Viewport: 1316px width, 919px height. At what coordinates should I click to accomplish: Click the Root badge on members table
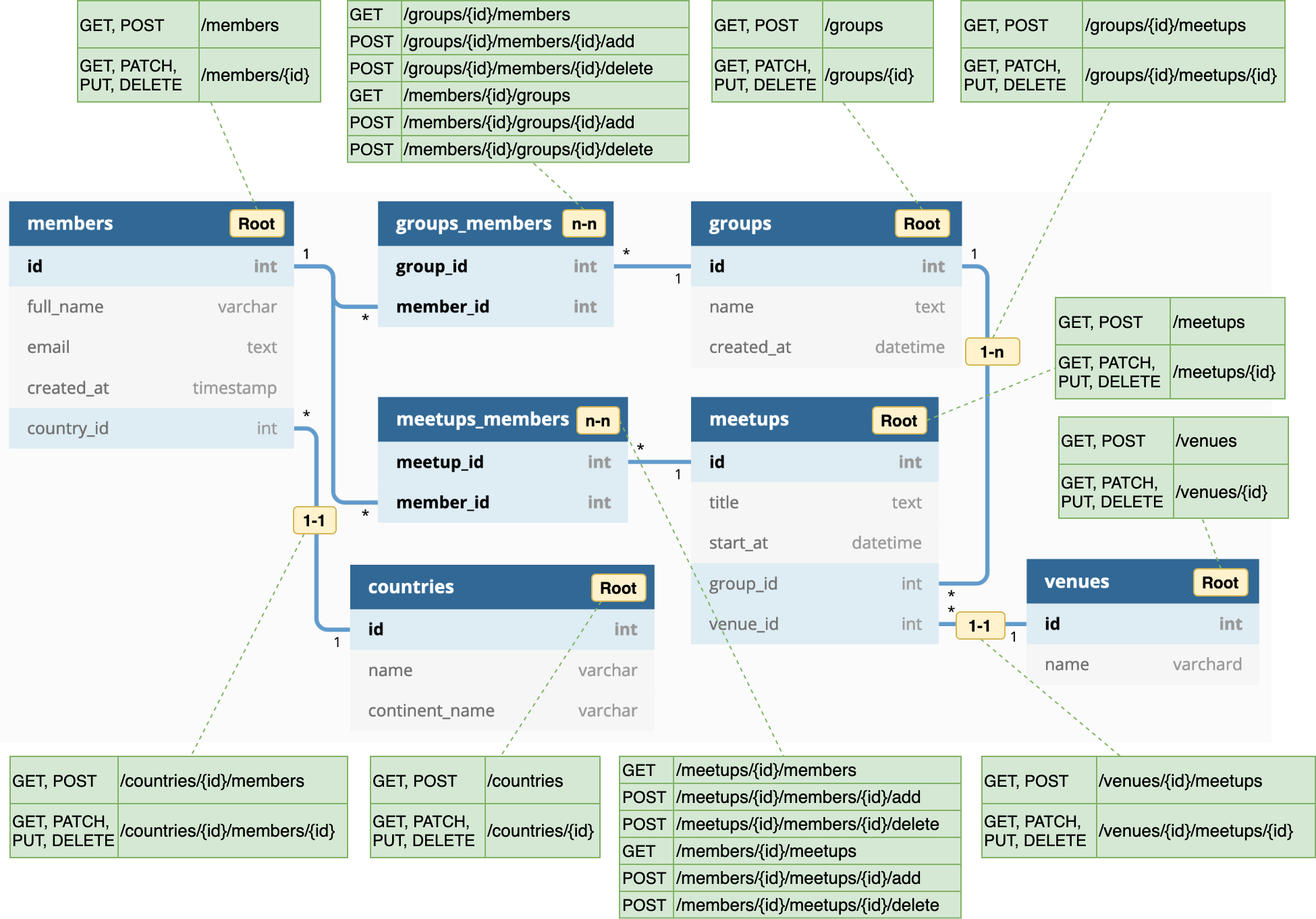point(256,224)
